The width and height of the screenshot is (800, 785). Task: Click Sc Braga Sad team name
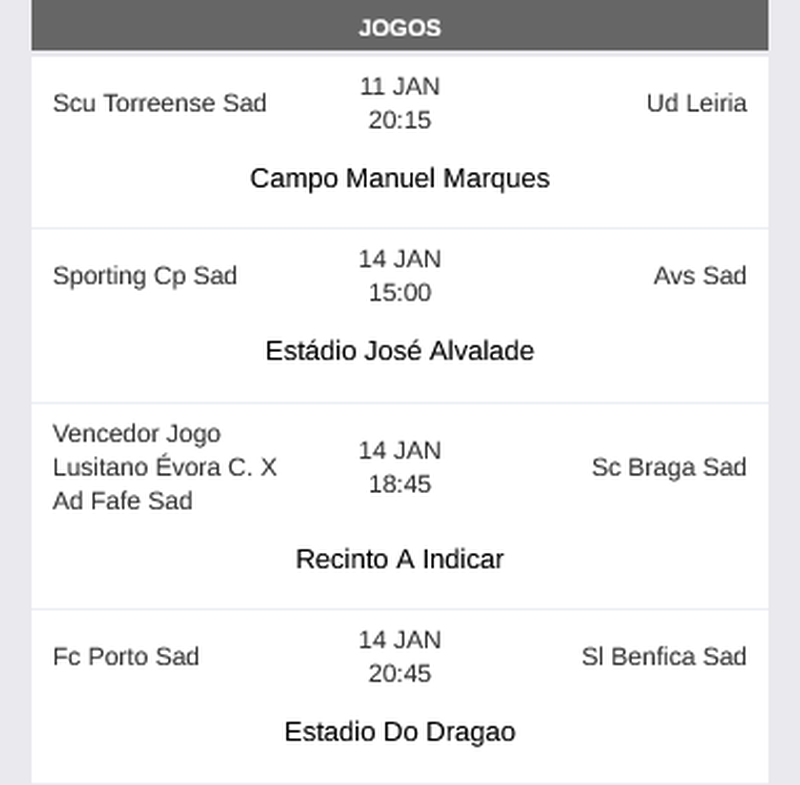tap(669, 467)
